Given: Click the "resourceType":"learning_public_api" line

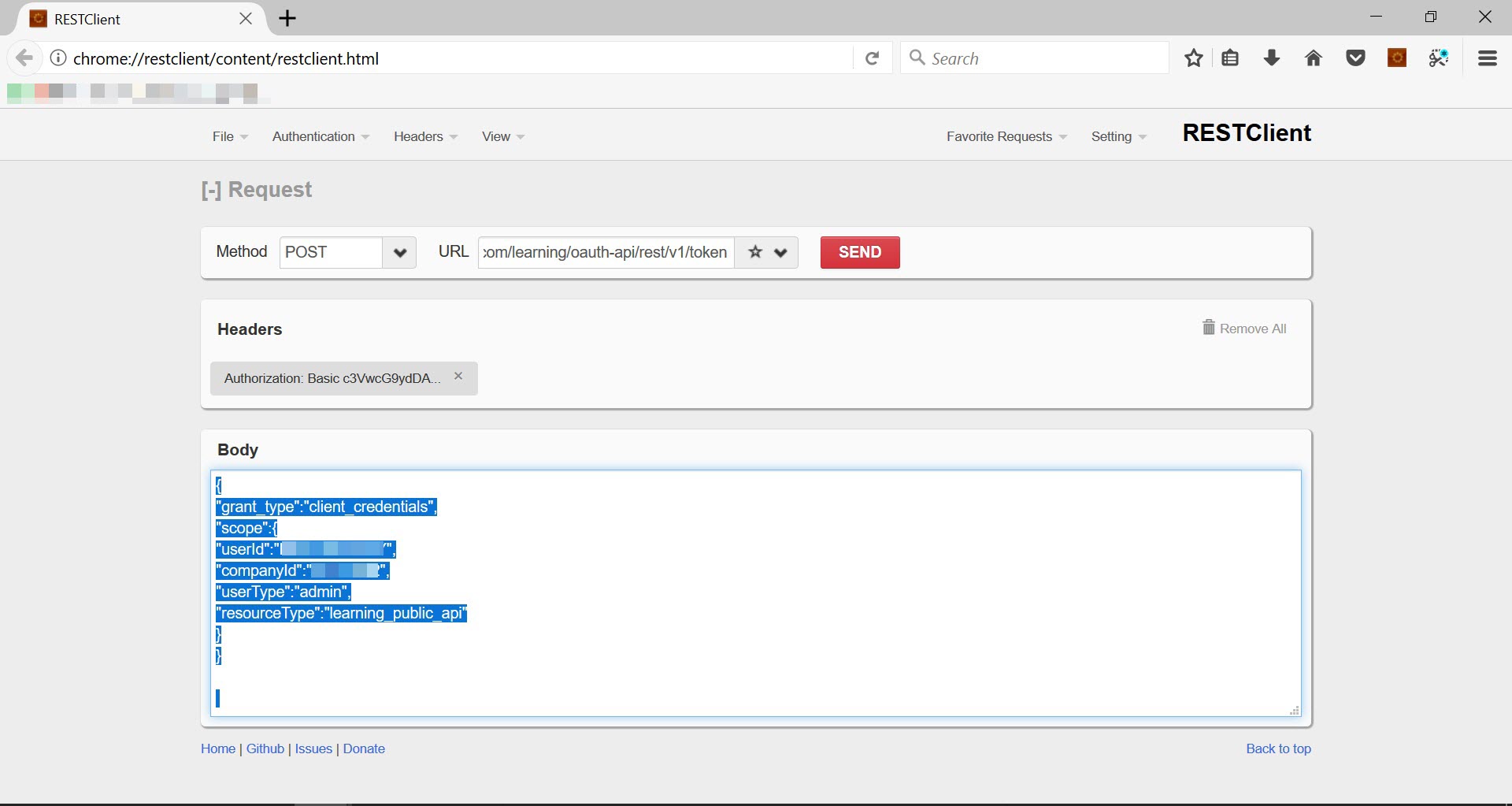Looking at the screenshot, I should [x=342, y=613].
